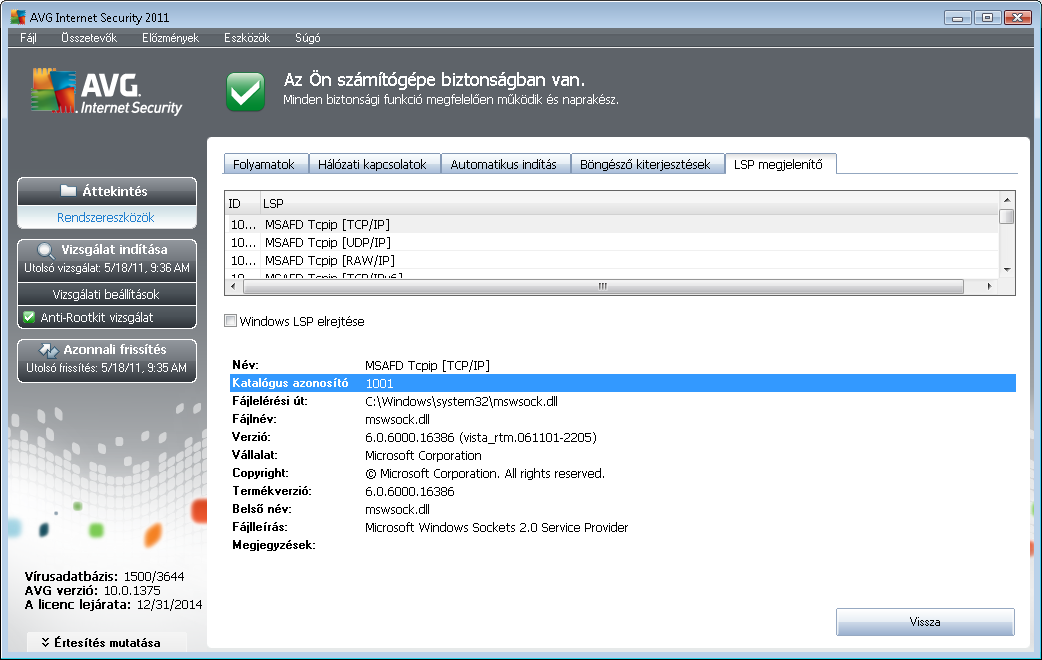
Task: Click Microsoft Windows Sockets 2.0 Service Provider
Action: [496, 527]
